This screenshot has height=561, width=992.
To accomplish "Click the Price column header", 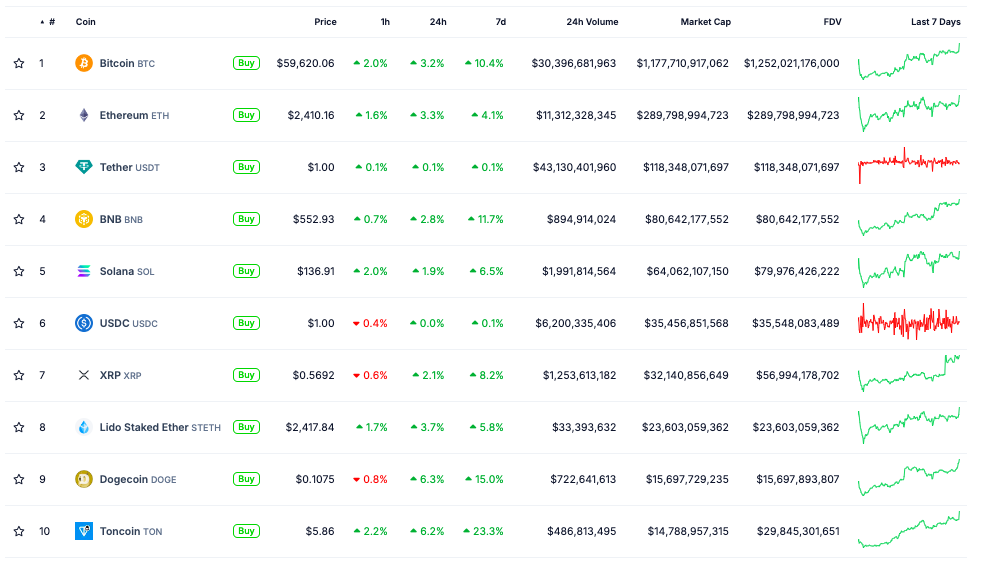I will click(325, 22).
